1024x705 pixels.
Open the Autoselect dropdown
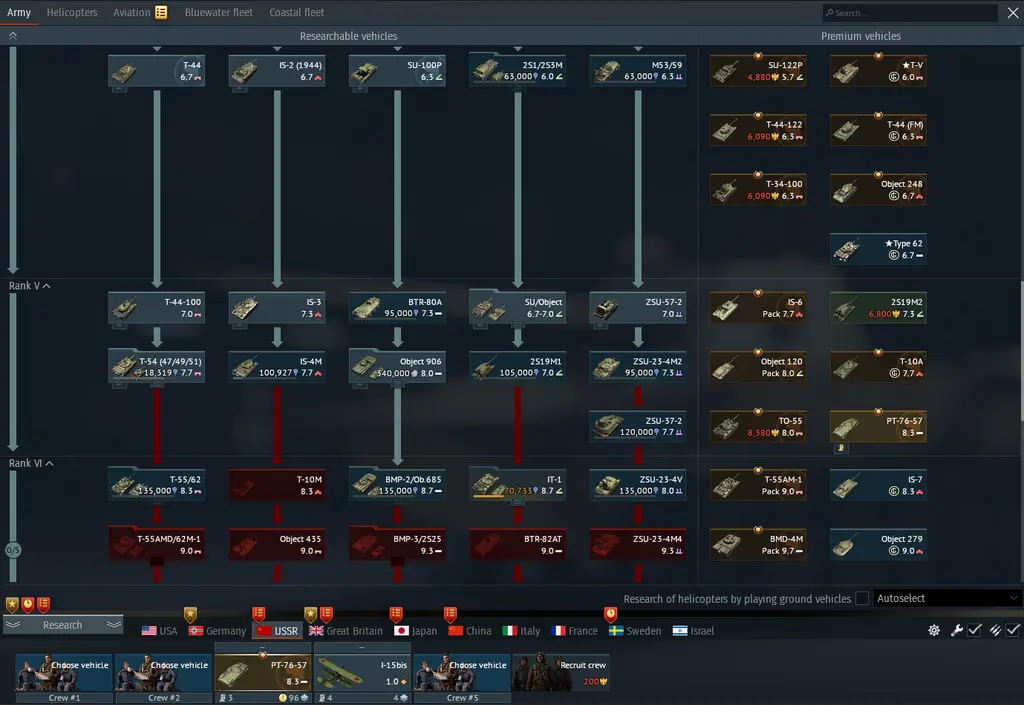946,598
